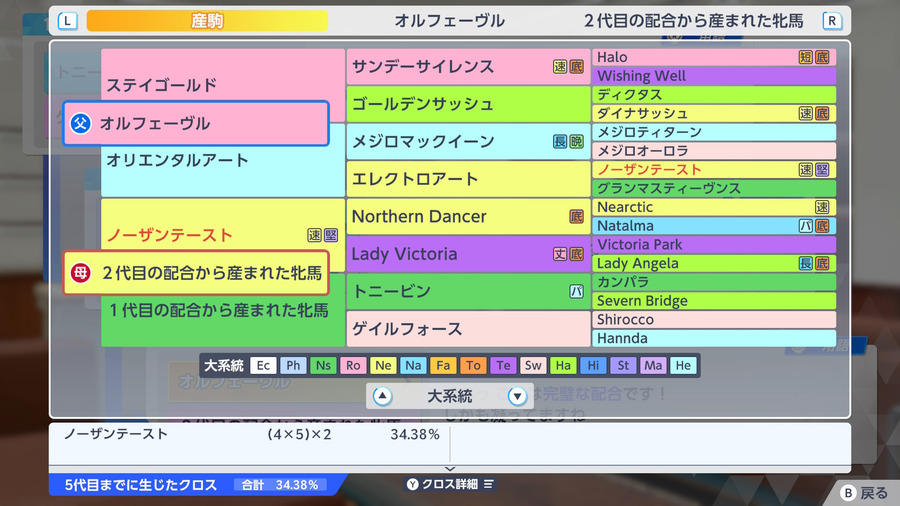Click the Sw lineage color swatch

tap(533, 365)
